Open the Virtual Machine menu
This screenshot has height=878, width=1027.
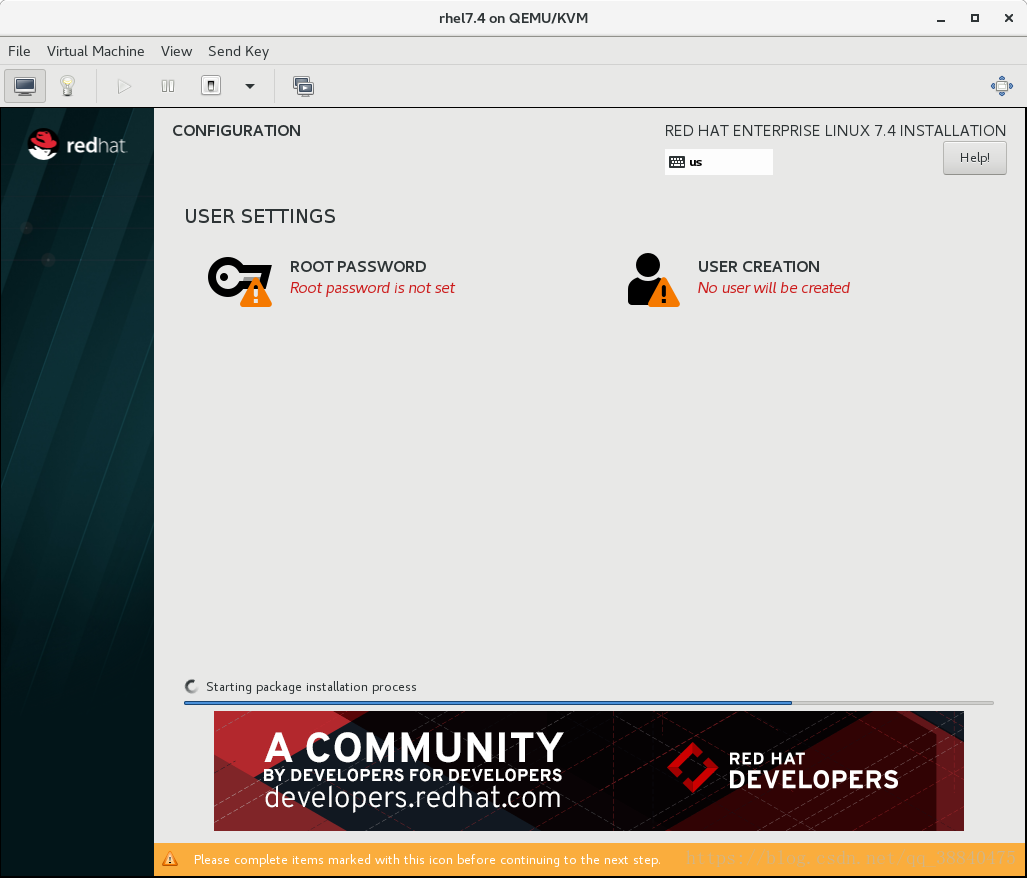coord(96,51)
